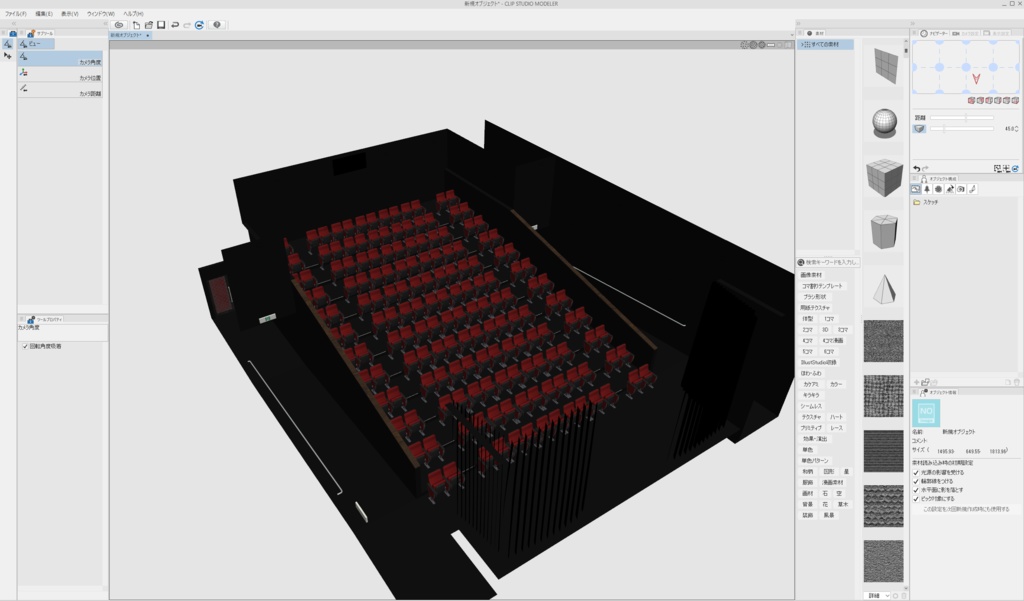Viewport: 1024px width, 601px height.
Task: Open help via question mark toolbar icon
Action: [217, 25]
